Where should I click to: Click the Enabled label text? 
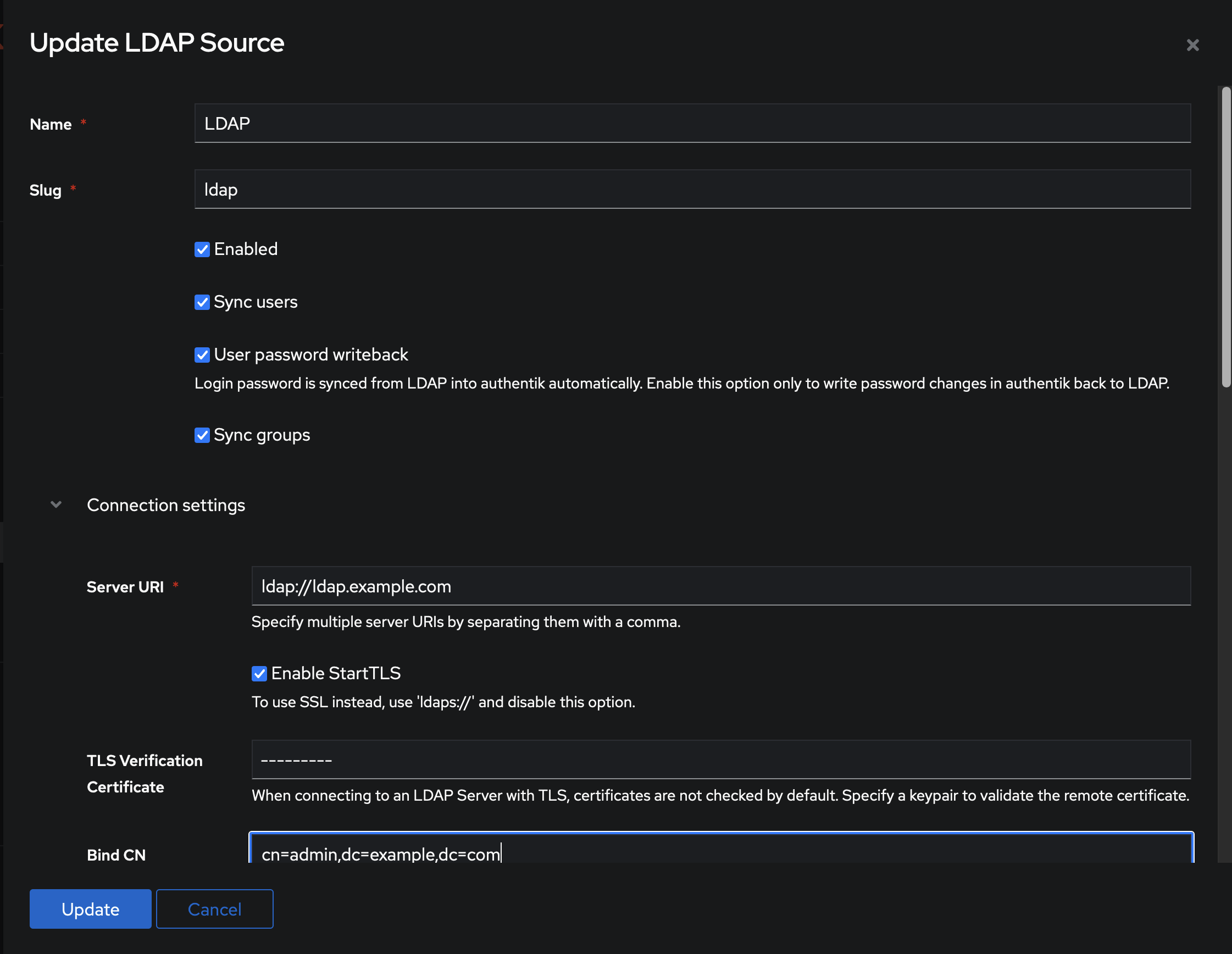[x=246, y=249]
